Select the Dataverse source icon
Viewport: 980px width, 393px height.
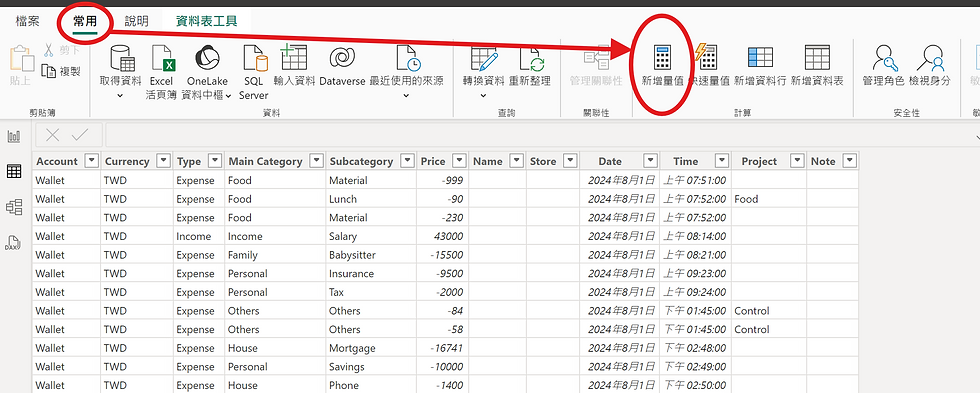(x=342, y=58)
